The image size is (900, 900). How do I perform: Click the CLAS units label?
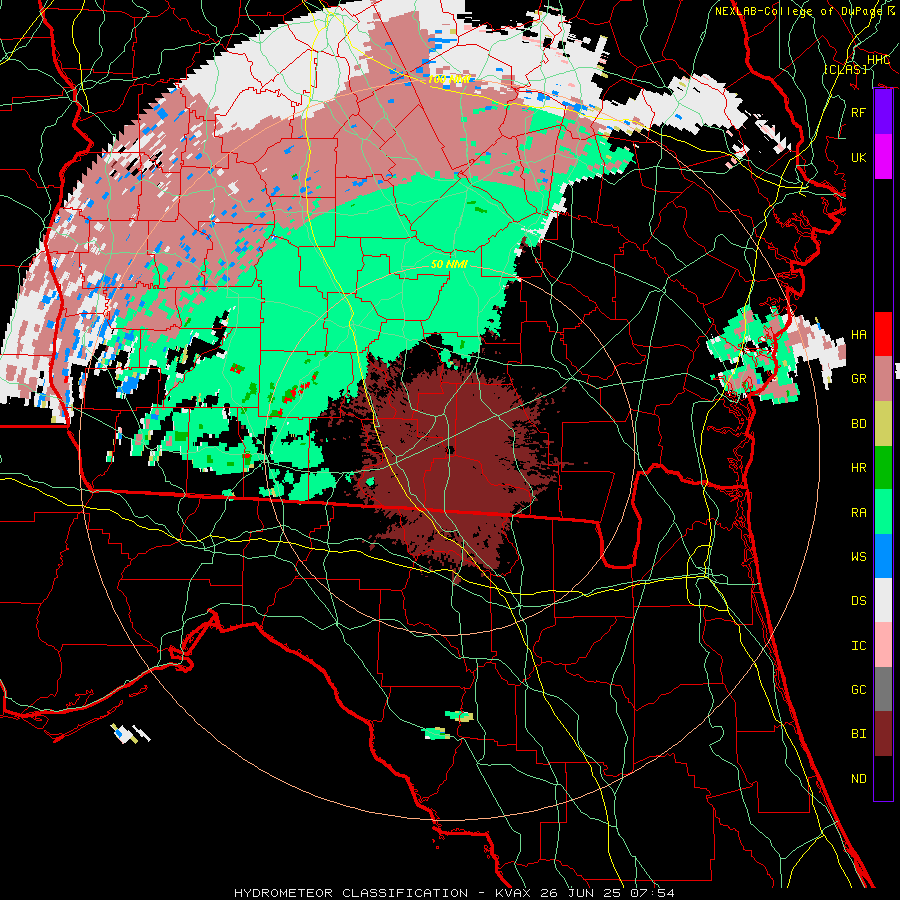pos(845,69)
